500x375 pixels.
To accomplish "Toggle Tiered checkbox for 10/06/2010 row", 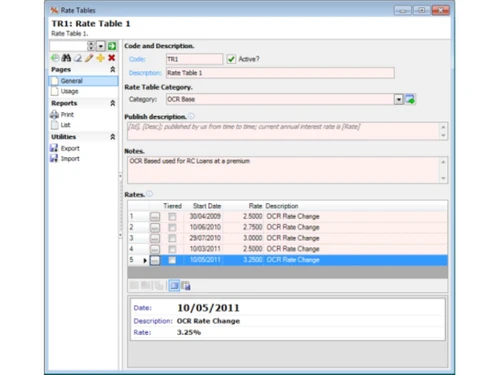I will tap(172, 228).
